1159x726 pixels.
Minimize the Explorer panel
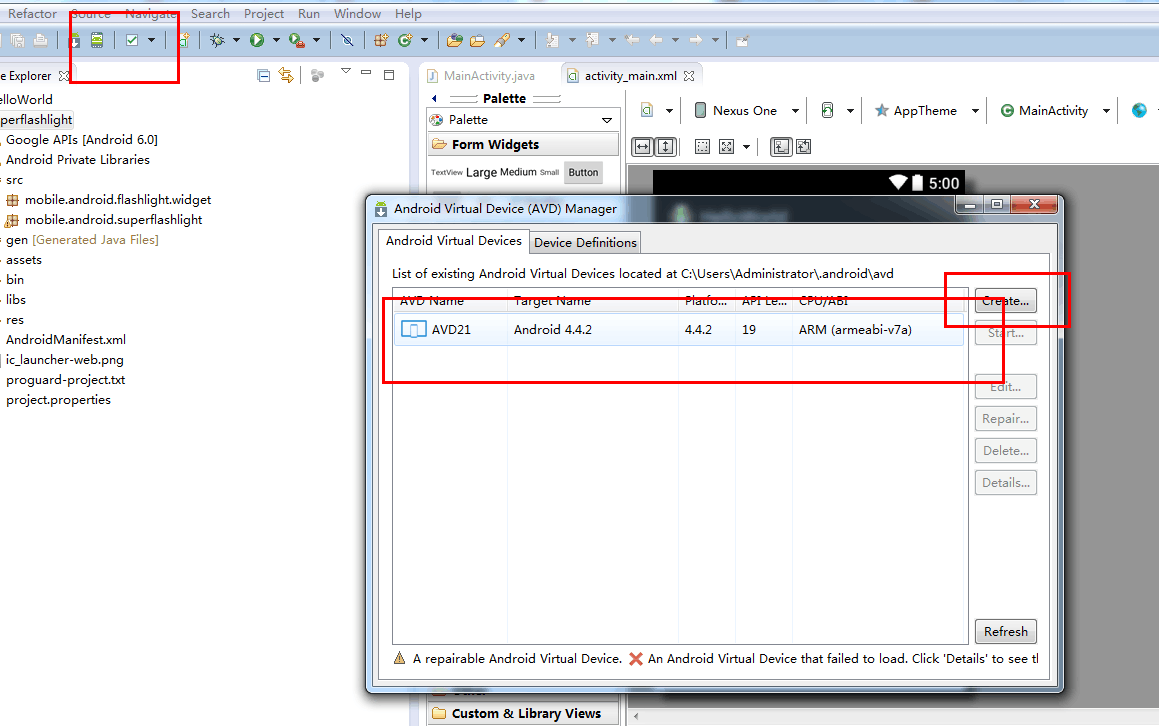(366, 72)
